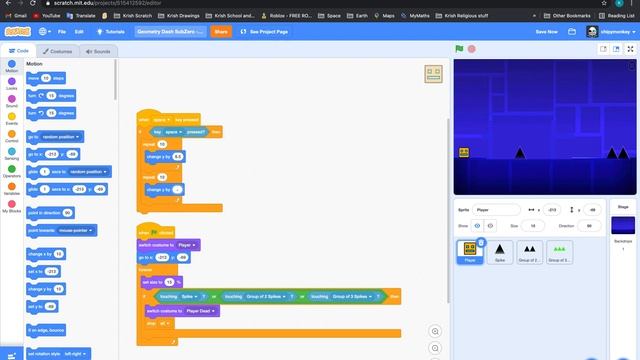The width and height of the screenshot is (640, 360).
Task: Enter full screen stage mode
Action: tap(630, 49)
